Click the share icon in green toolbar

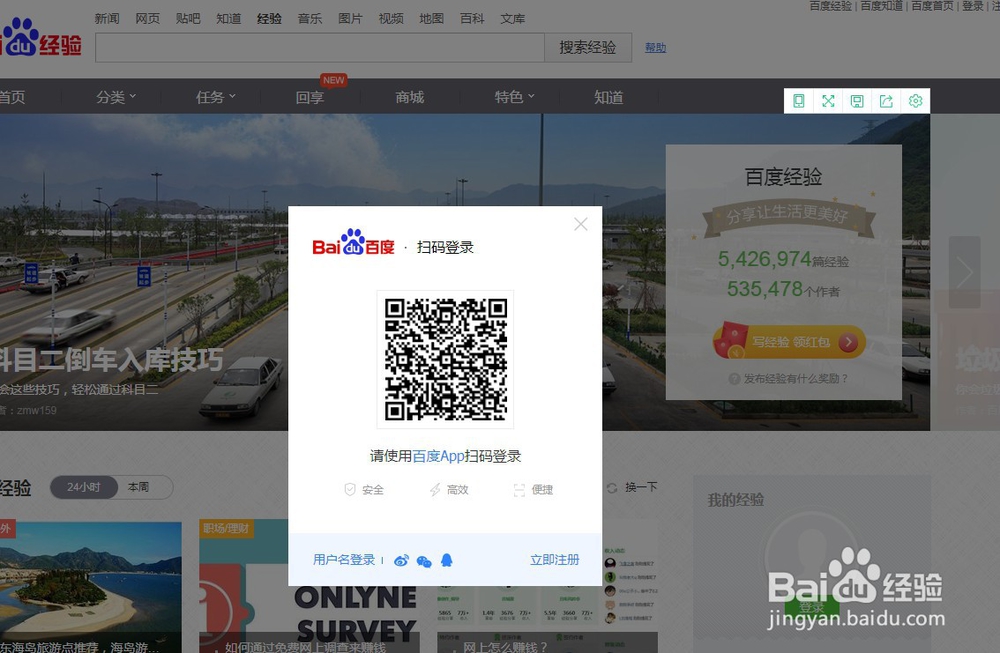886,101
